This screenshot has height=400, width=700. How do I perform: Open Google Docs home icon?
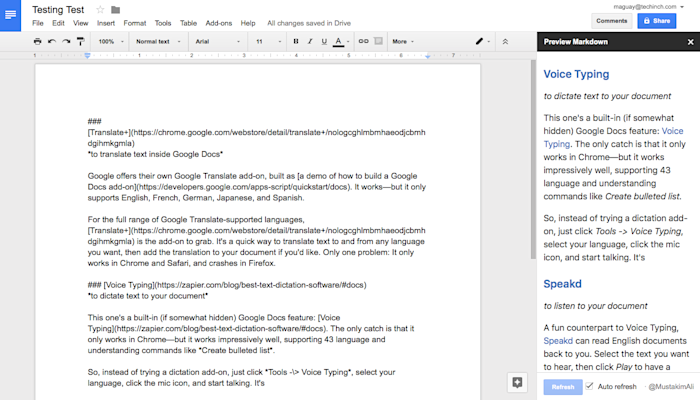coord(10,15)
